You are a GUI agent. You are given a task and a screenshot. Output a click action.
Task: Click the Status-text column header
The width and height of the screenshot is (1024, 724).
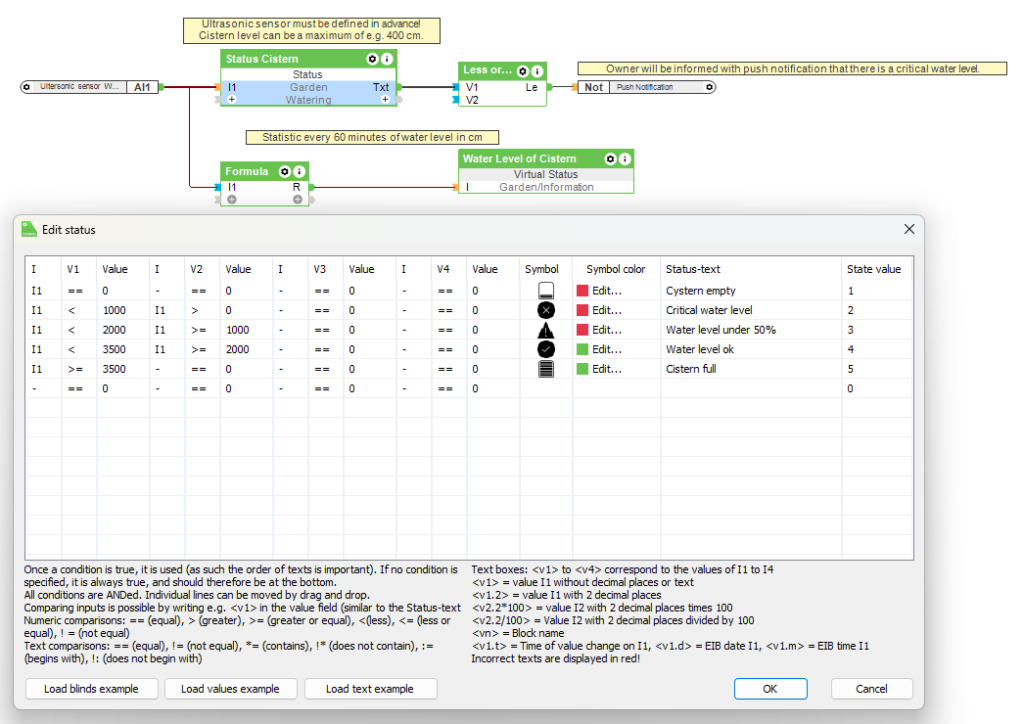click(x=693, y=269)
